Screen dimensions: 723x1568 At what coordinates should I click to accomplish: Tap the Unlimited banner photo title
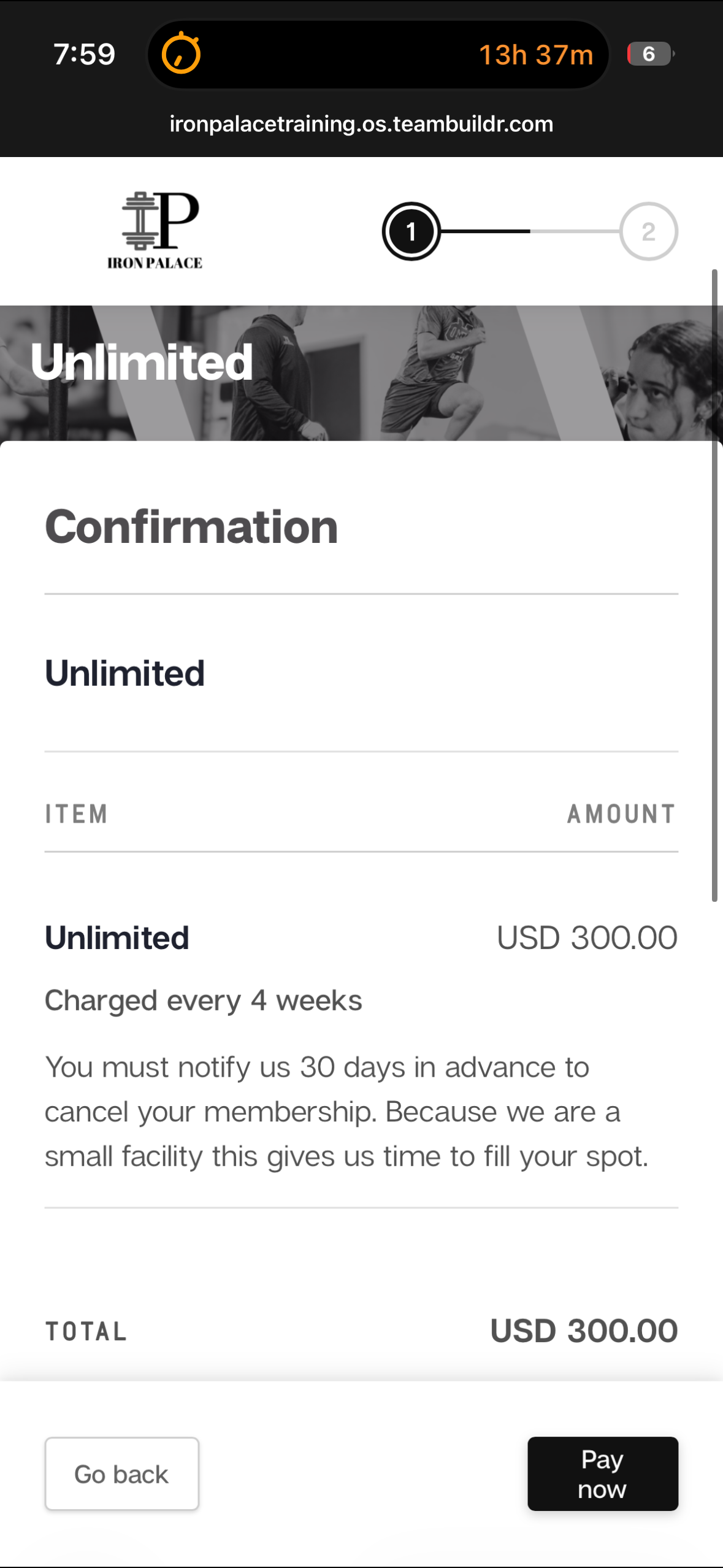(142, 362)
